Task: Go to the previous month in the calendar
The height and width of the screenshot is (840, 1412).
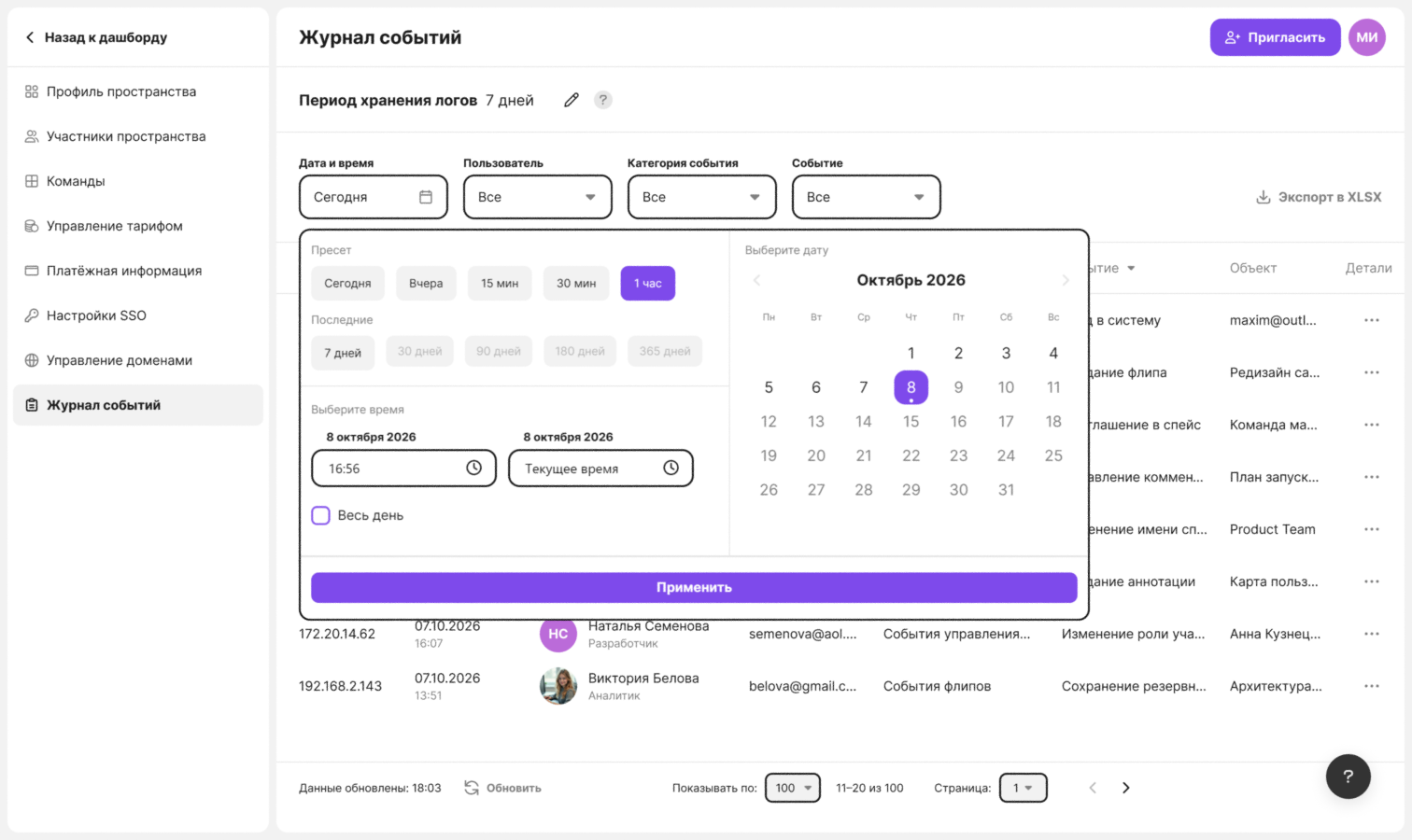Action: point(757,280)
